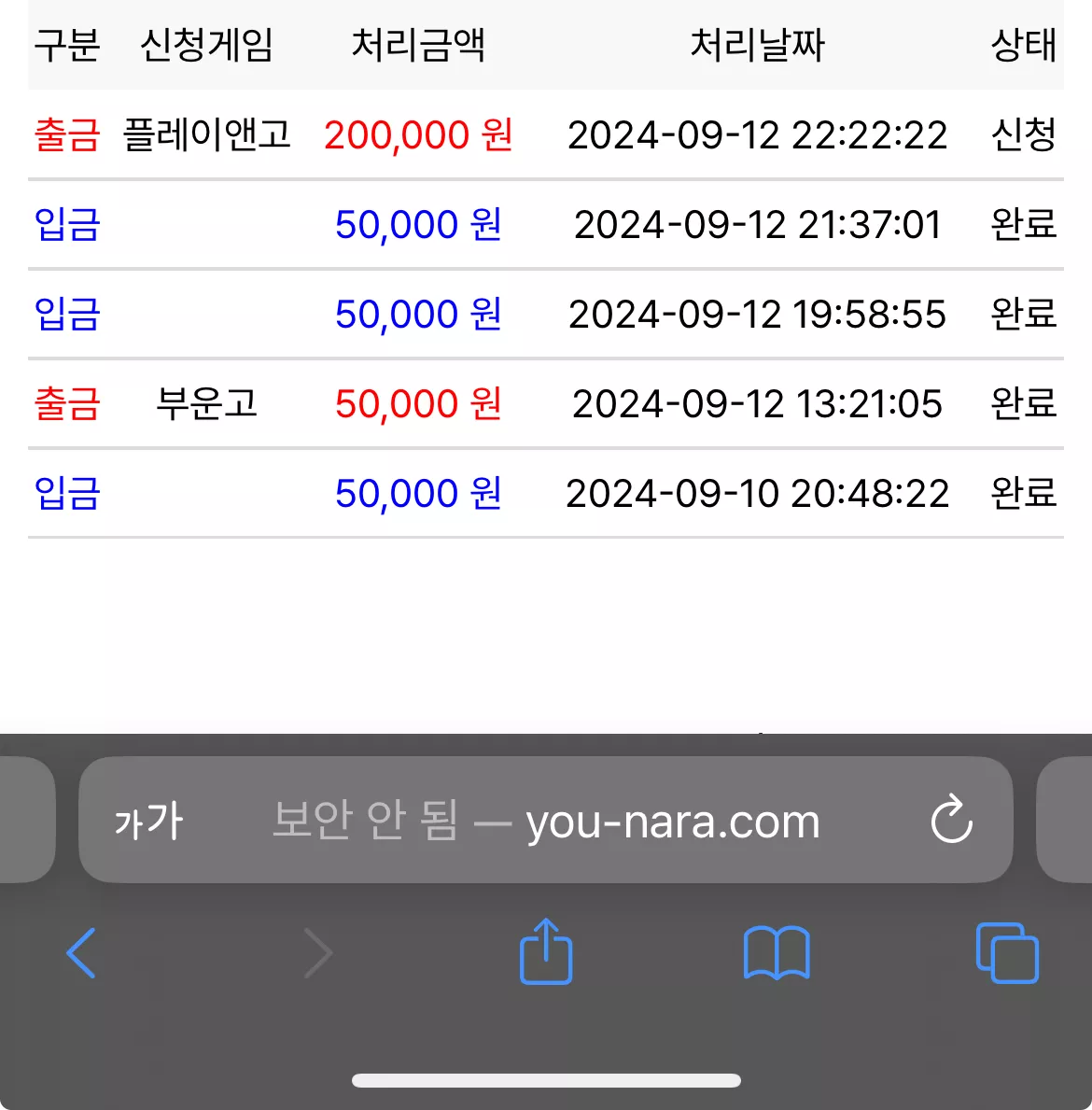The width and height of the screenshot is (1092, 1110).
Task: Tap the 플레이앤고 game name
Action: tap(206, 134)
